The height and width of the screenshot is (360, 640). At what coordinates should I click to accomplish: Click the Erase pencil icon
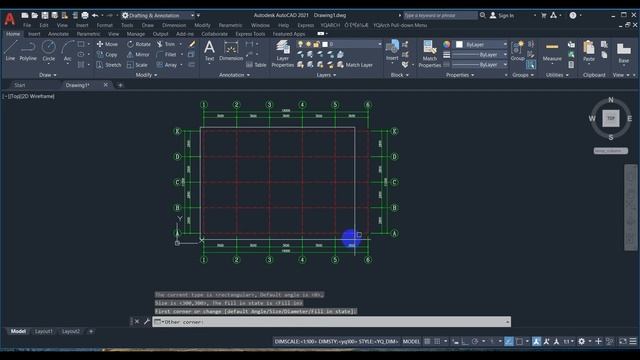coord(191,44)
